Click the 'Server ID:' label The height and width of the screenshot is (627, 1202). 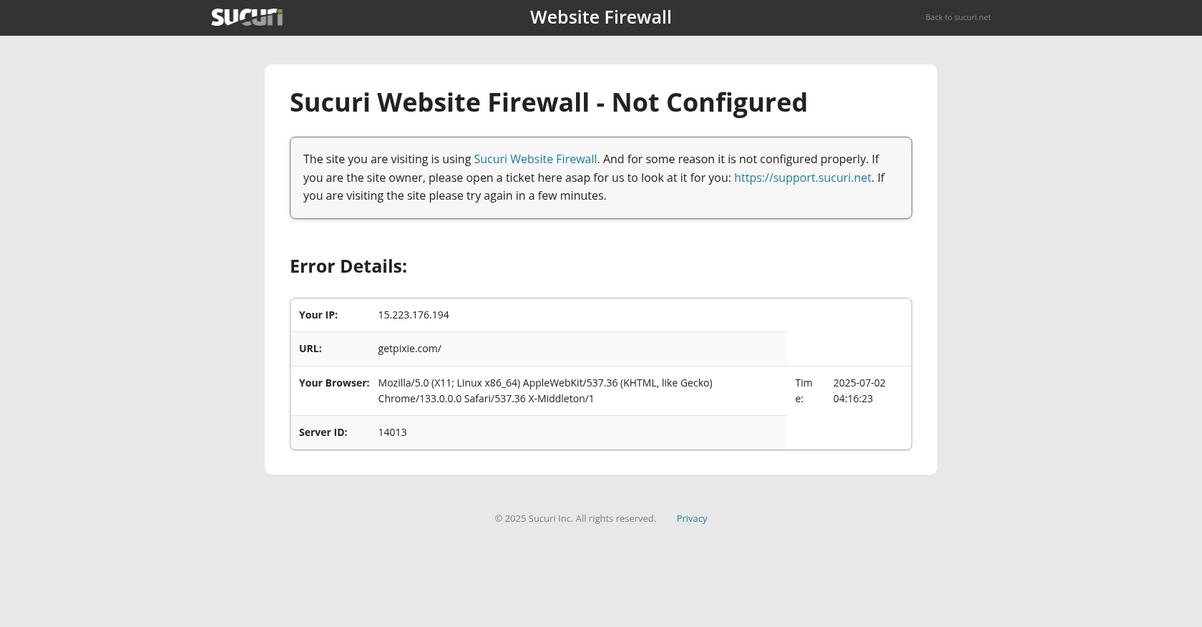323,432
